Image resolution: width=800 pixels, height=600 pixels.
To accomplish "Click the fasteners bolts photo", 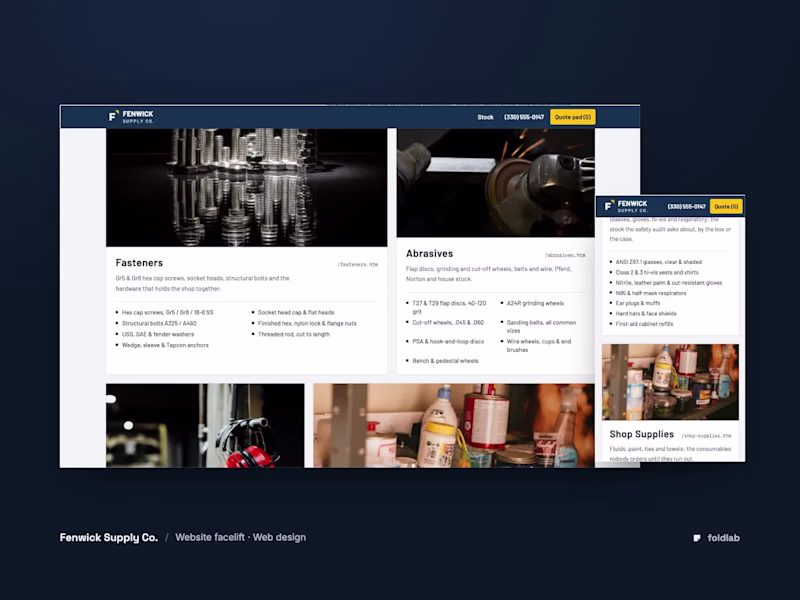I will 246,188.
